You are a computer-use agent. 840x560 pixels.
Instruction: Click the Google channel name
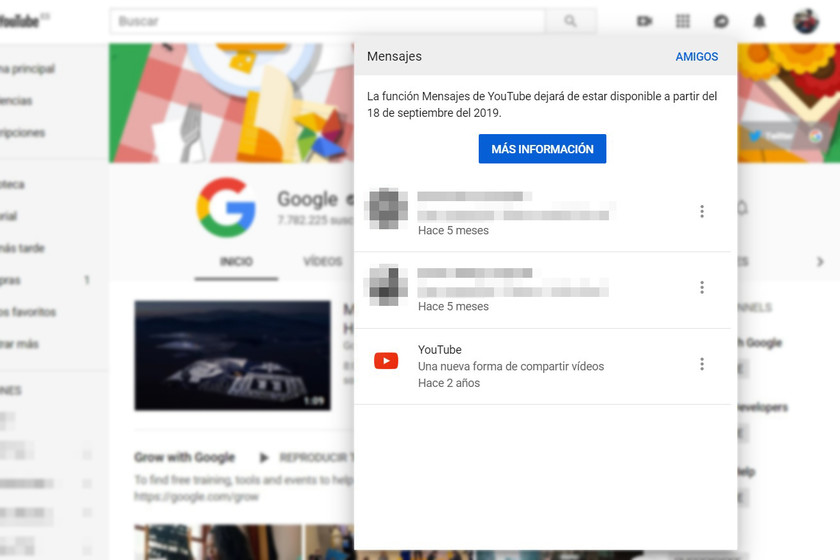[x=307, y=199]
